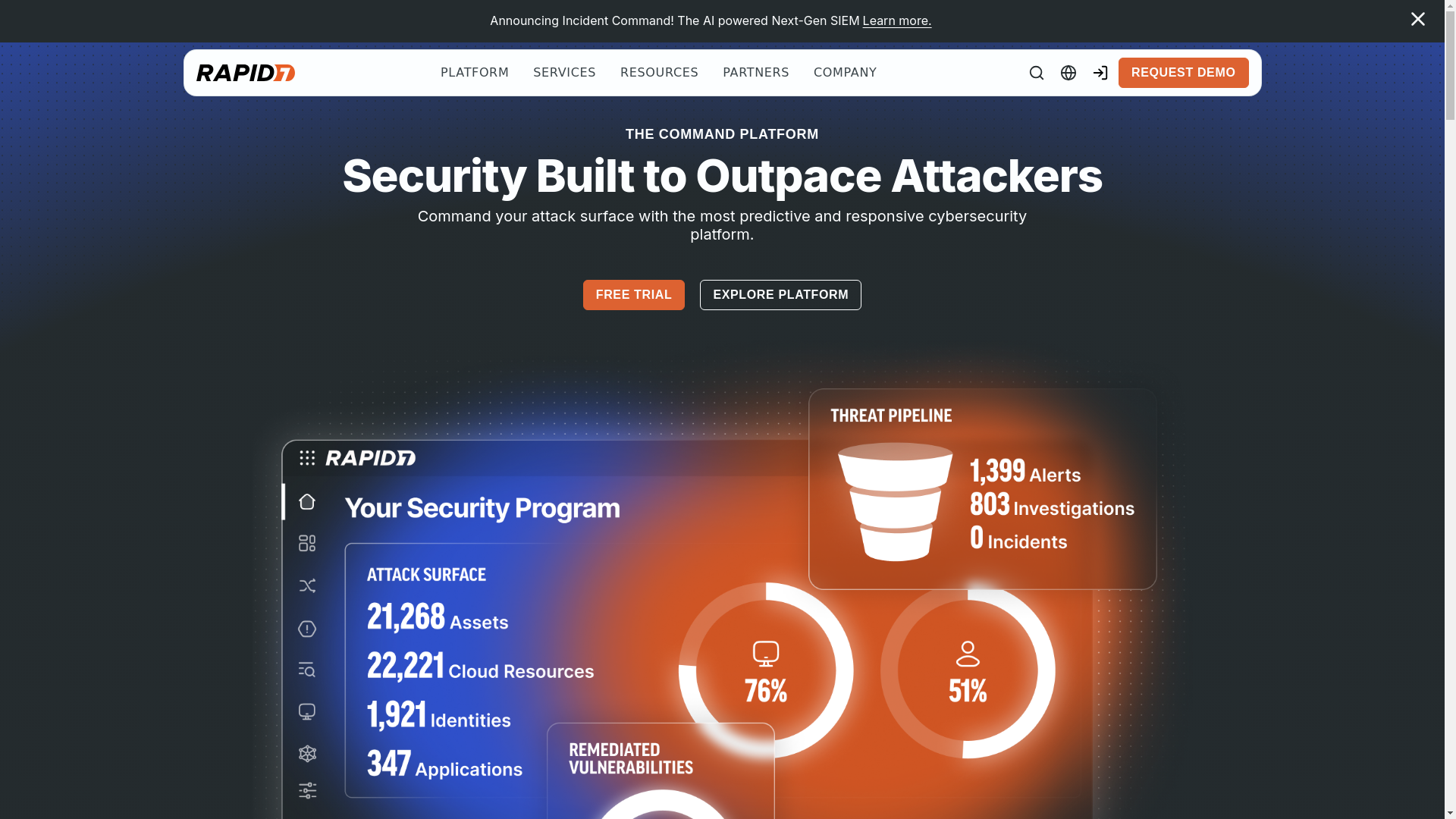This screenshot has width=1456, height=819.
Task: Click the Rapid7 logo inside dashboard image
Action: (x=371, y=458)
